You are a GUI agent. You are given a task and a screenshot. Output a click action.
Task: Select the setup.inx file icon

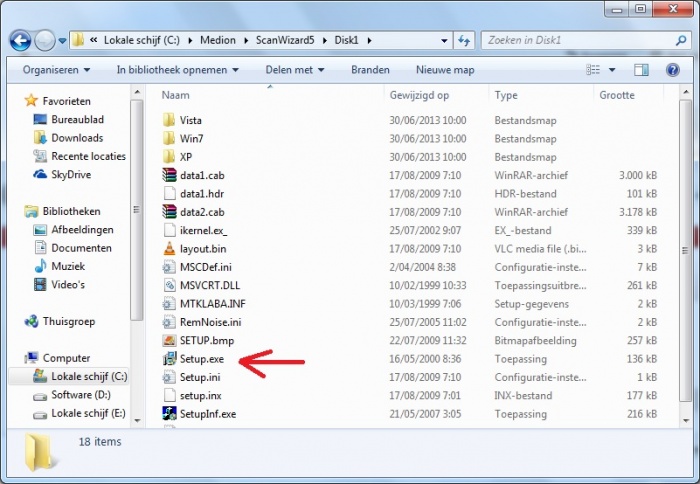pos(169,395)
